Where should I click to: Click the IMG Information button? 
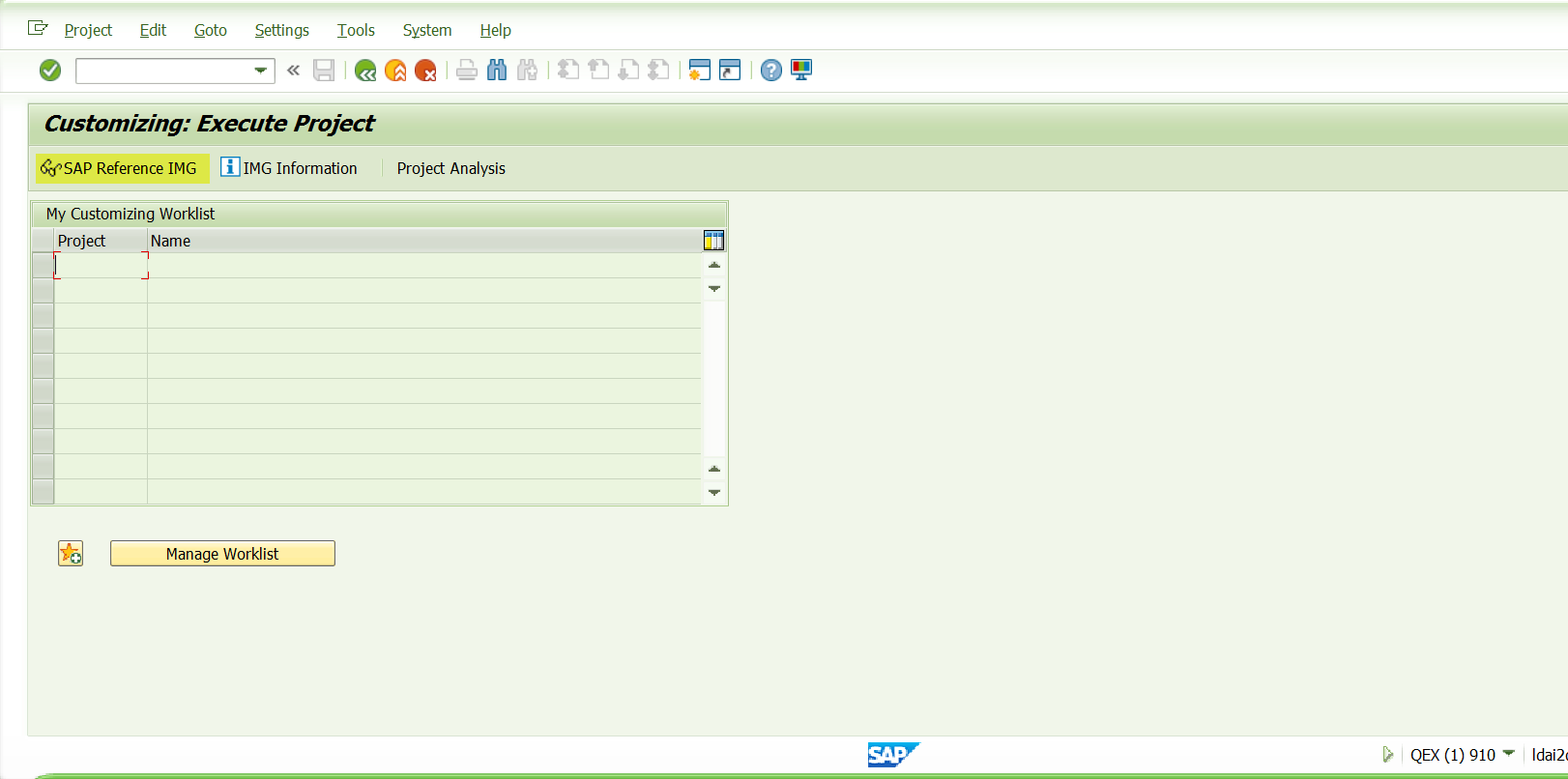pos(290,168)
